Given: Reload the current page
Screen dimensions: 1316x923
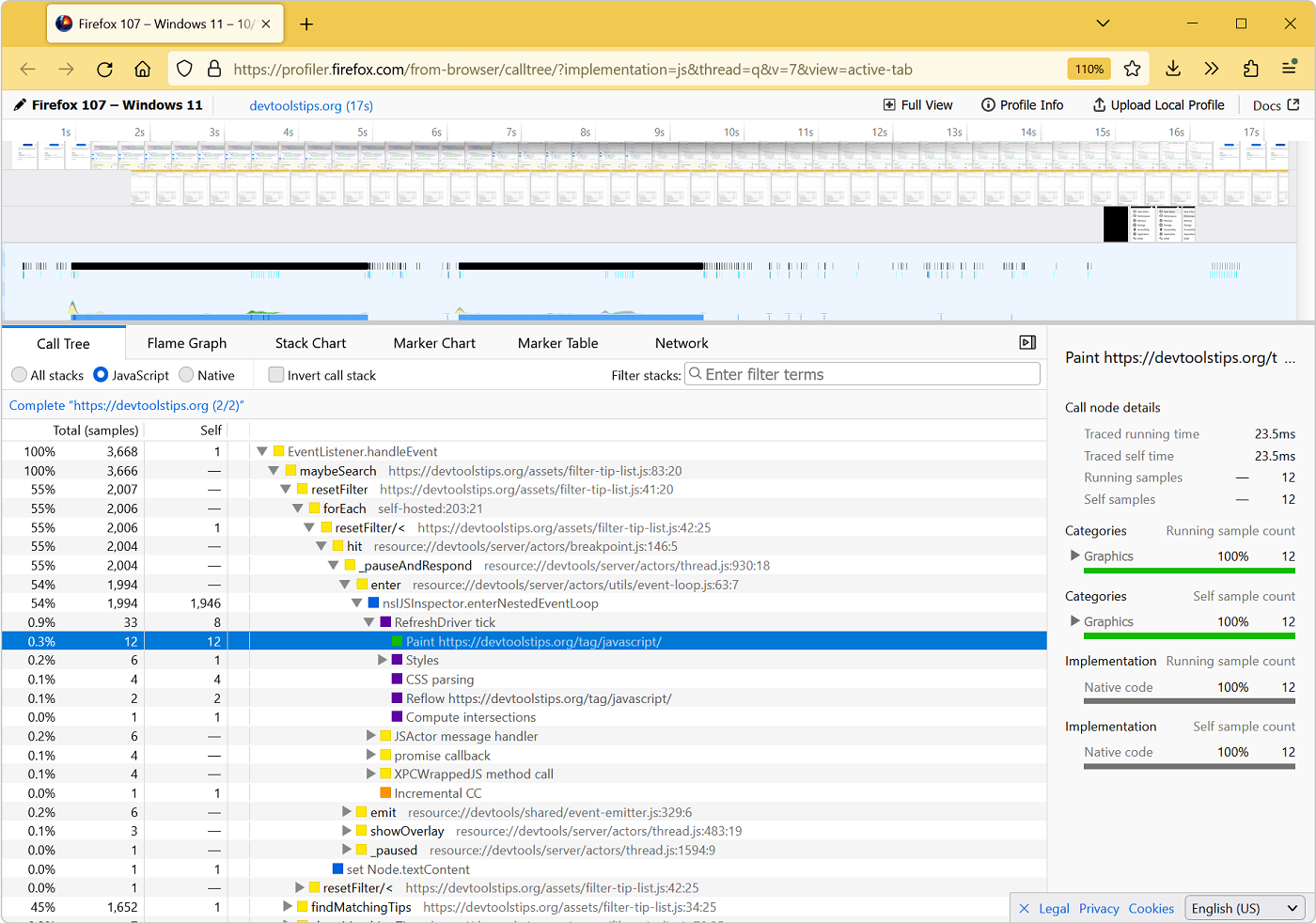Looking at the screenshot, I should pos(104,69).
